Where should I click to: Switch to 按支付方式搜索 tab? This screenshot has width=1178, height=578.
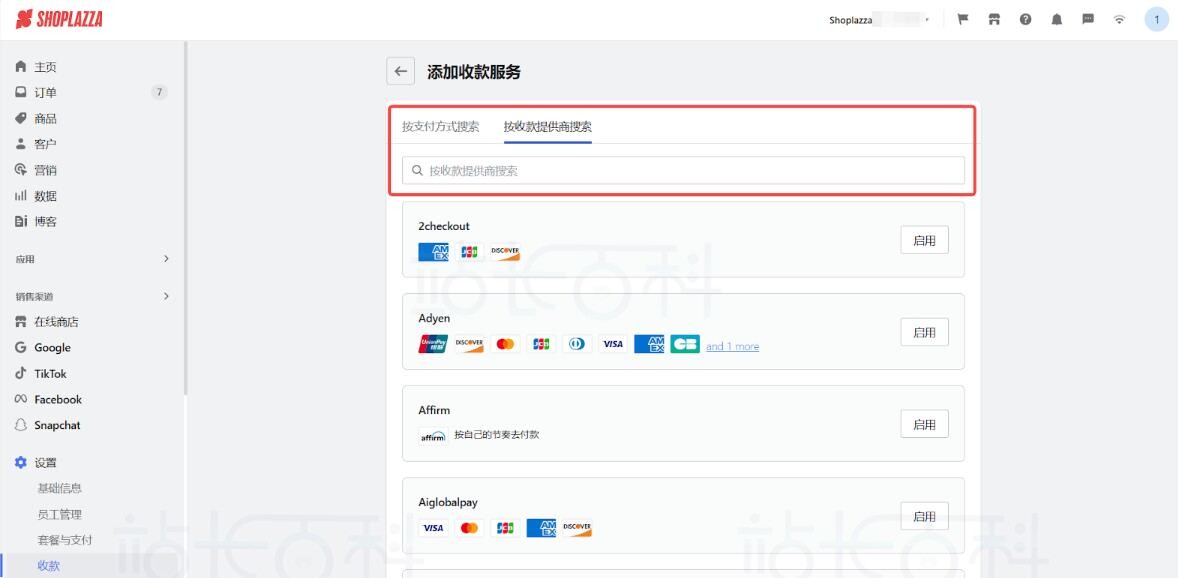(x=440, y=126)
